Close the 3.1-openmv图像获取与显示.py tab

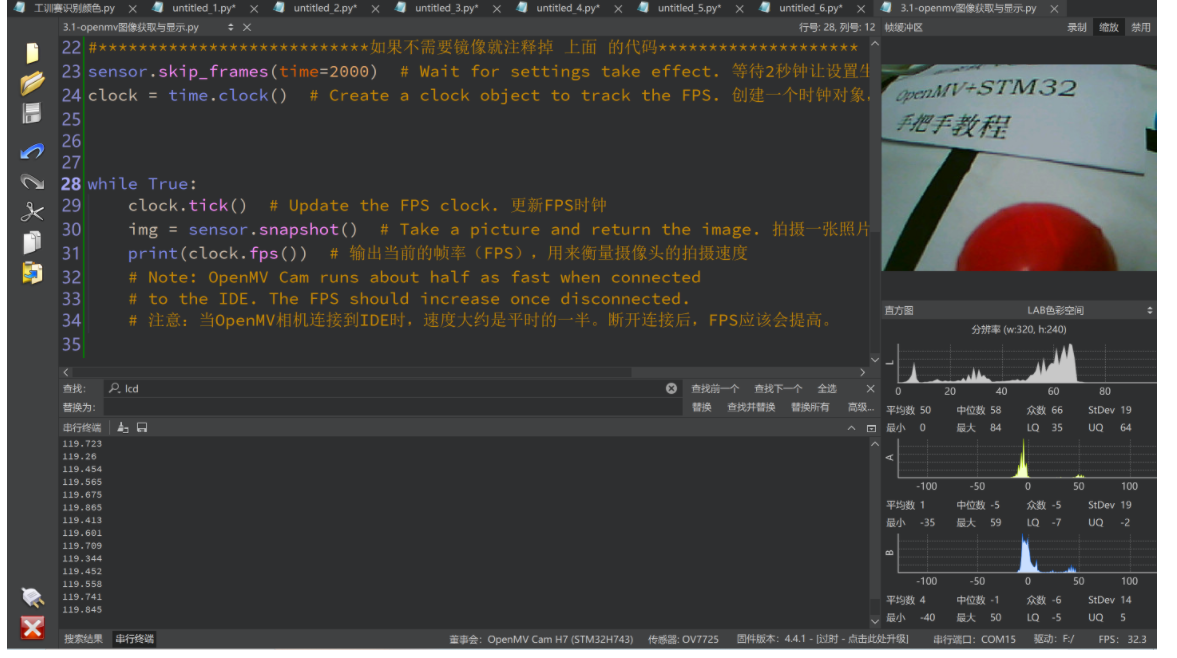click(1054, 9)
